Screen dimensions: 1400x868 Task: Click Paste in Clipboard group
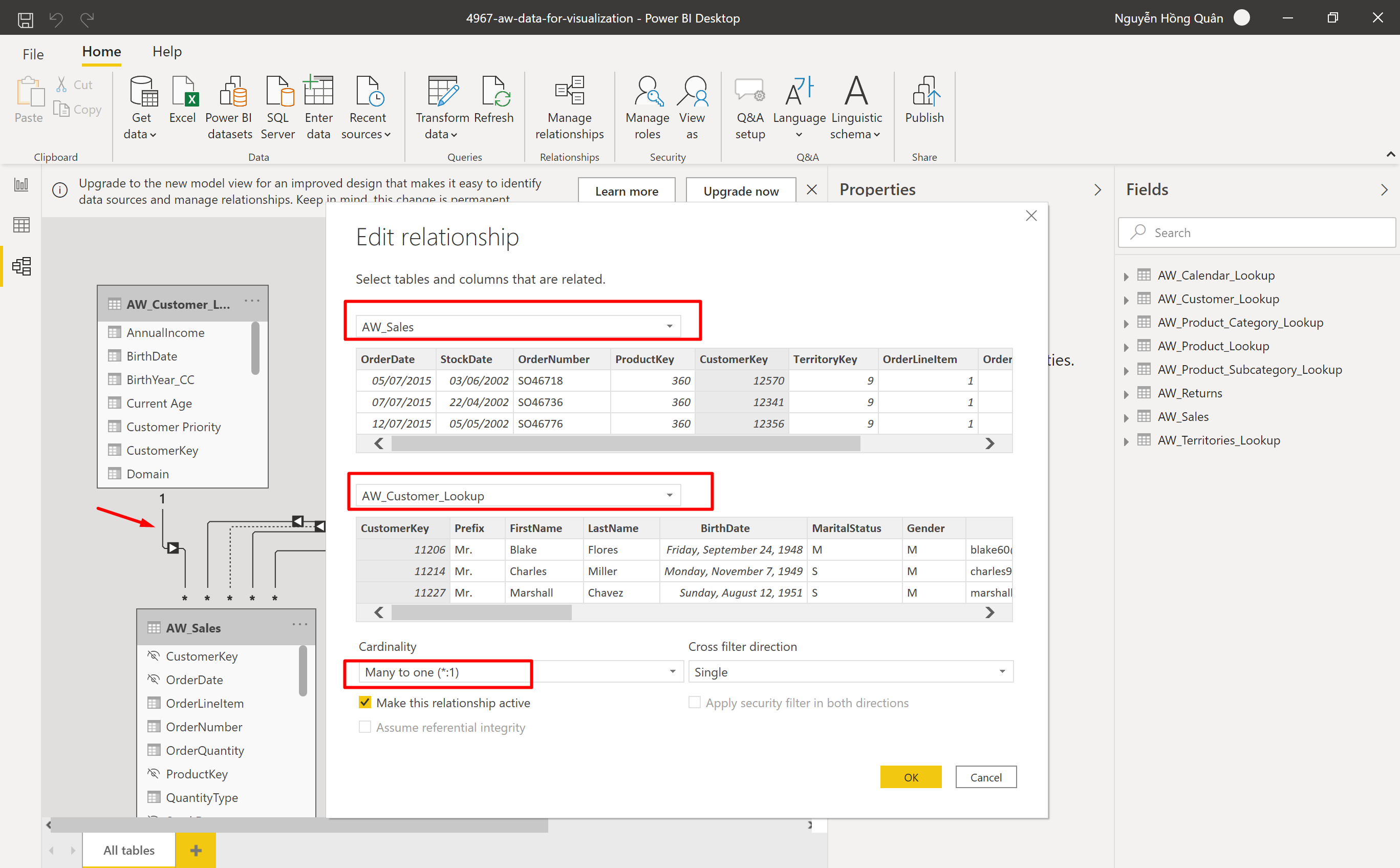click(29, 100)
